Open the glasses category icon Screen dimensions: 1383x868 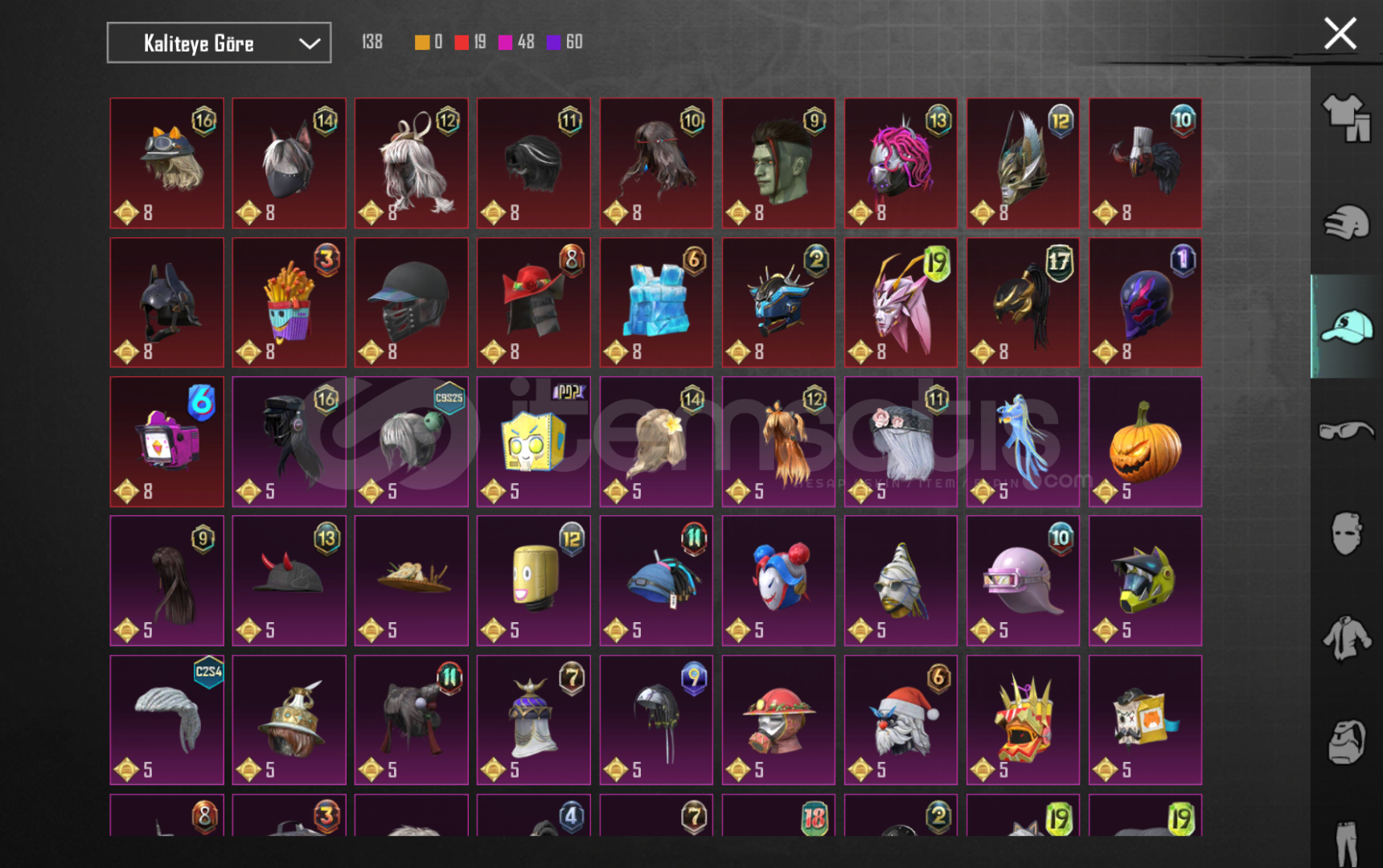(x=1347, y=430)
